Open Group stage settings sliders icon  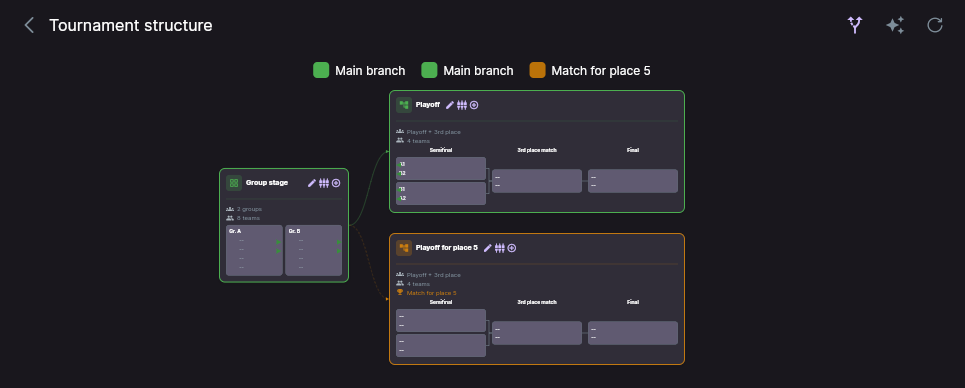pos(324,183)
